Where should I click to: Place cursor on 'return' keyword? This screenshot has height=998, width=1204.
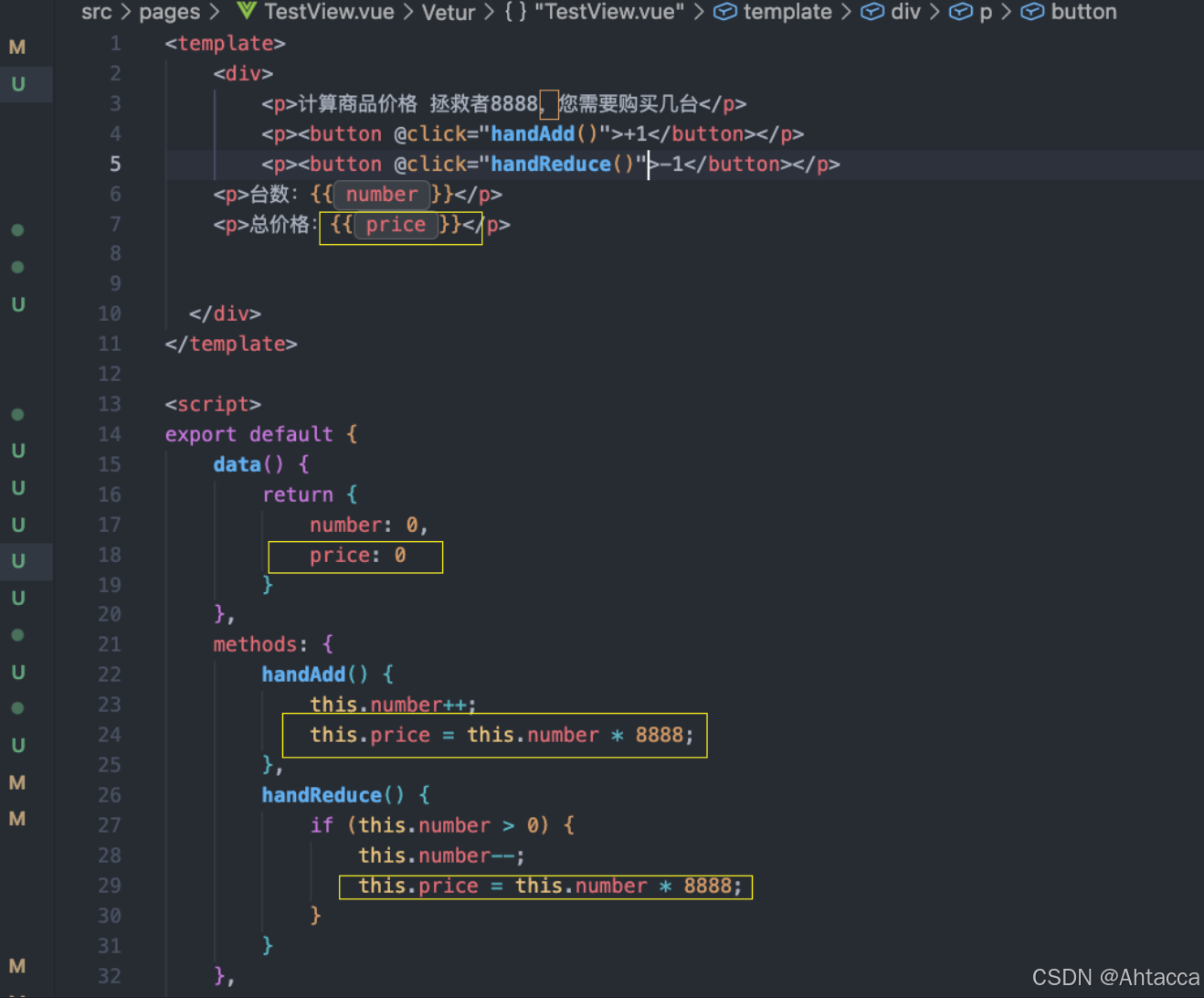point(298,494)
